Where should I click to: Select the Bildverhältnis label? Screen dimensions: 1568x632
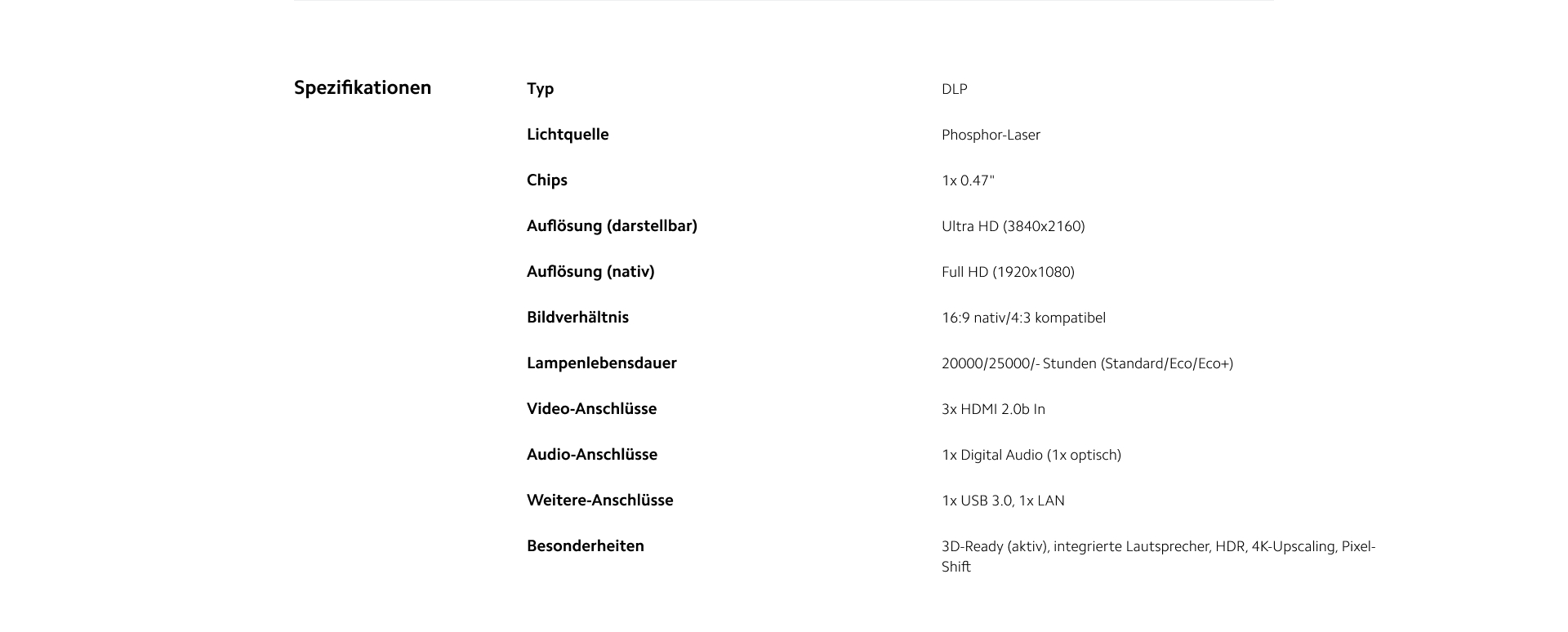point(577,318)
